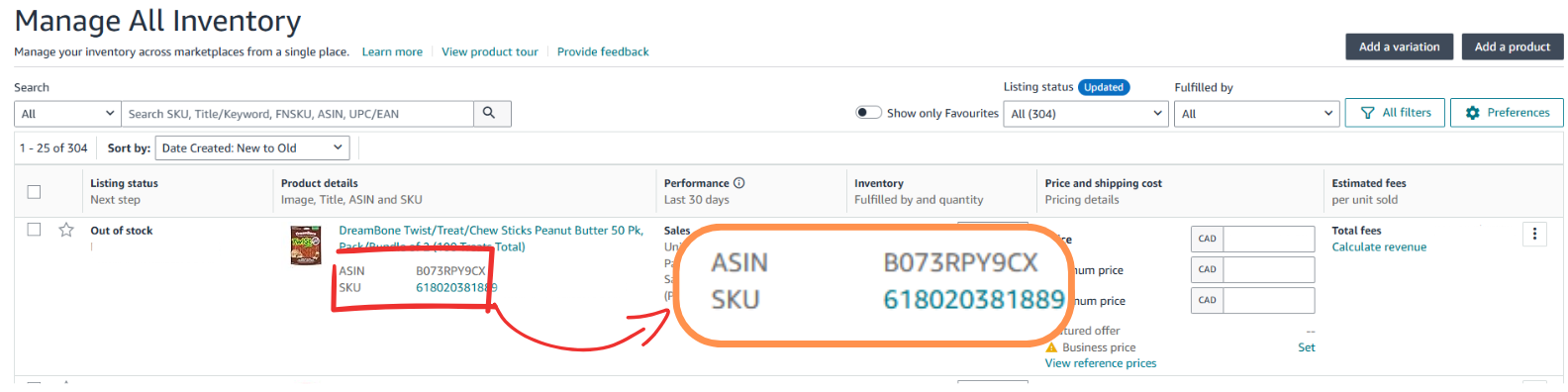Click the Inventory column header
Viewport: 1568px width, 392px height.
[x=879, y=183]
